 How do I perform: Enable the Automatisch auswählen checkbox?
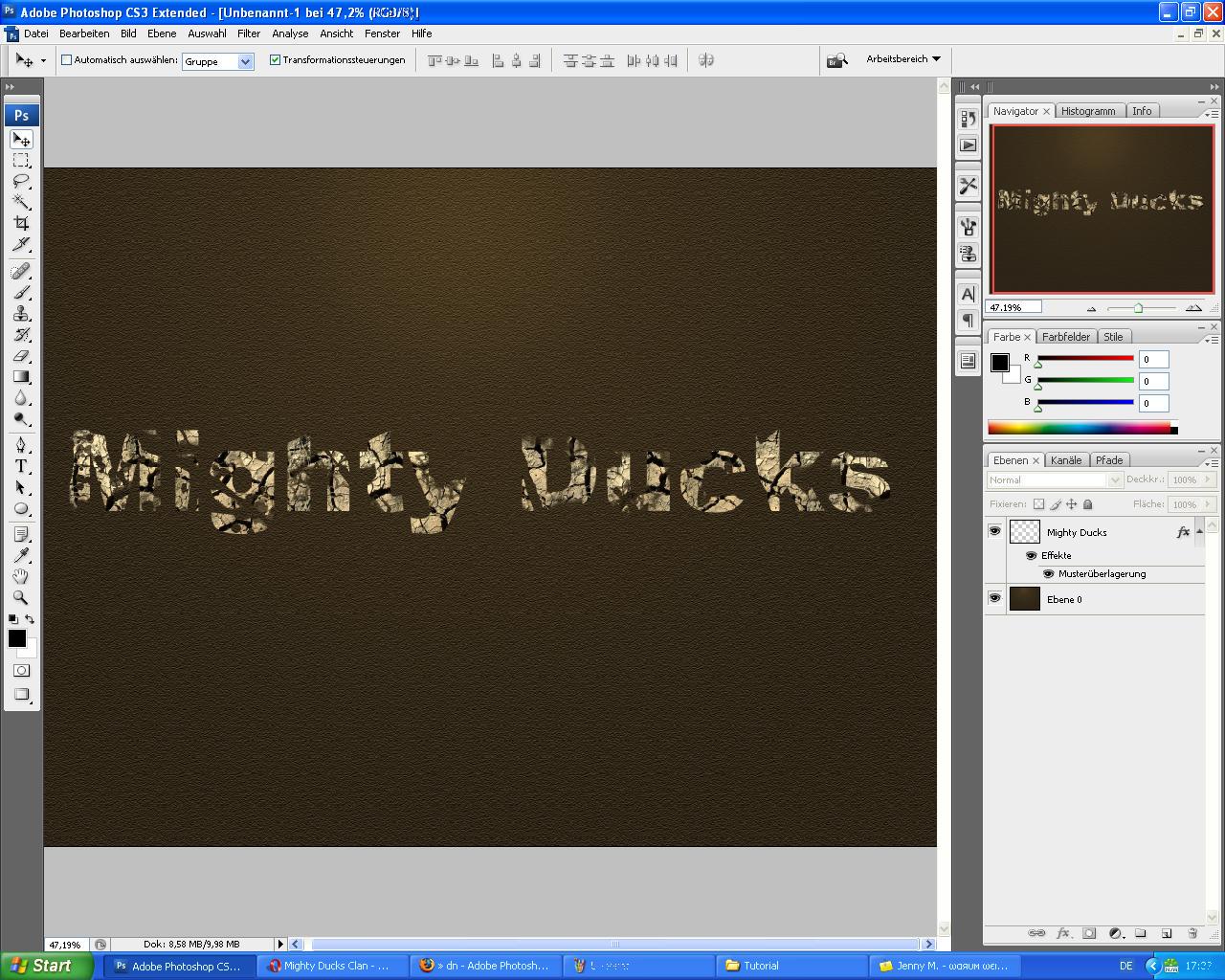click(x=67, y=59)
